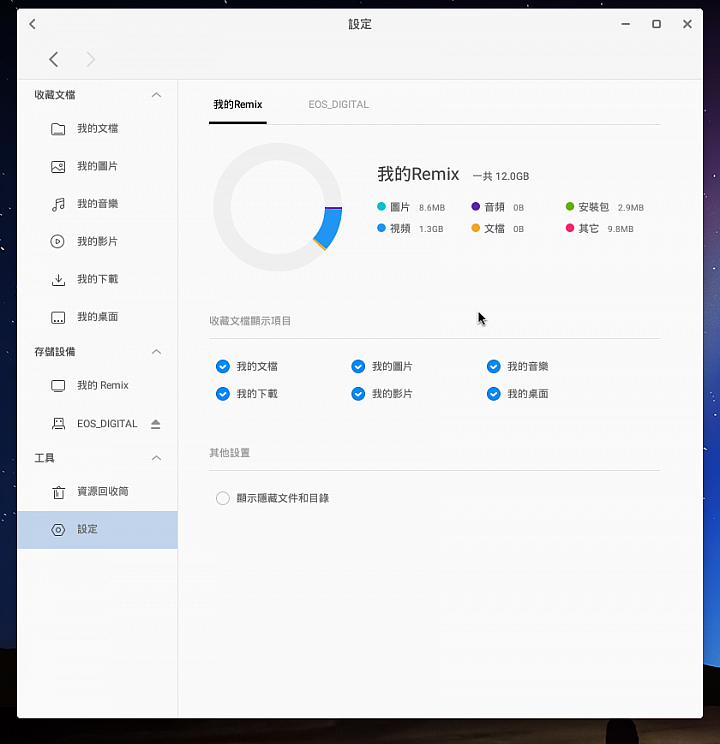Click the 資源回收筒 label in sidebar

pyautogui.click(x=103, y=492)
